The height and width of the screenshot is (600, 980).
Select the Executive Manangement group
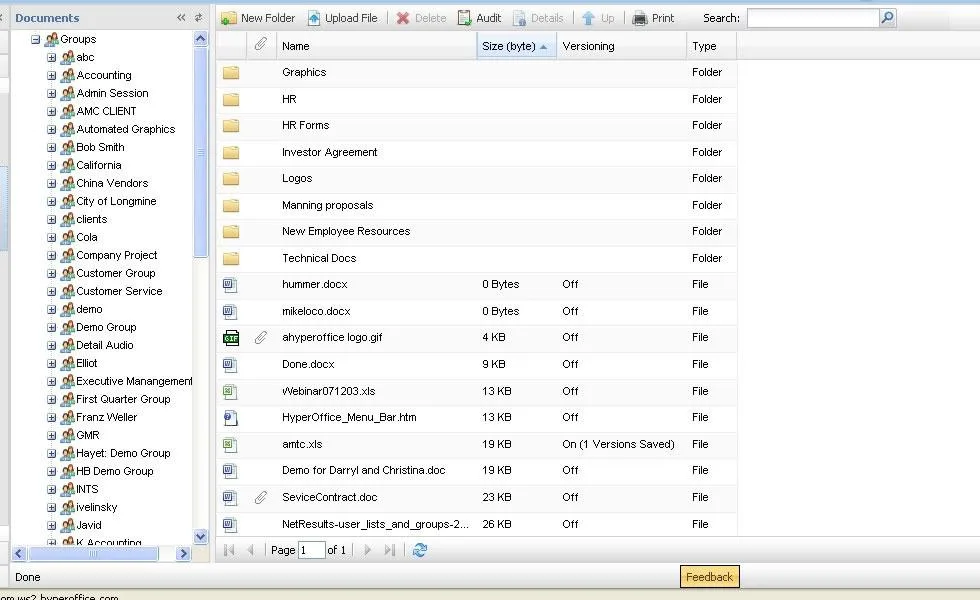click(134, 381)
